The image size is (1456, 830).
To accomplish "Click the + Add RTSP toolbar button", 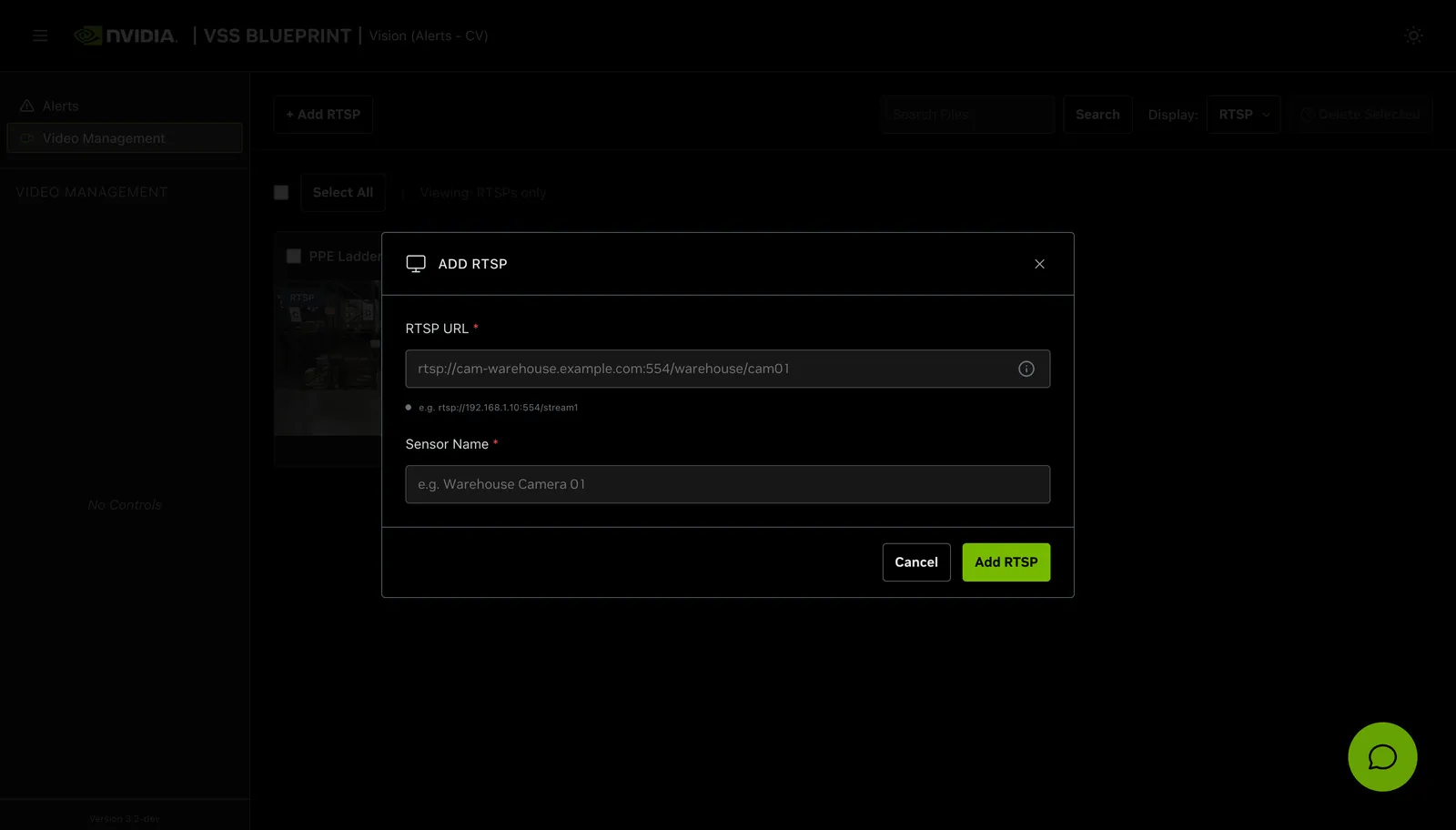I will [x=323, y=115].
